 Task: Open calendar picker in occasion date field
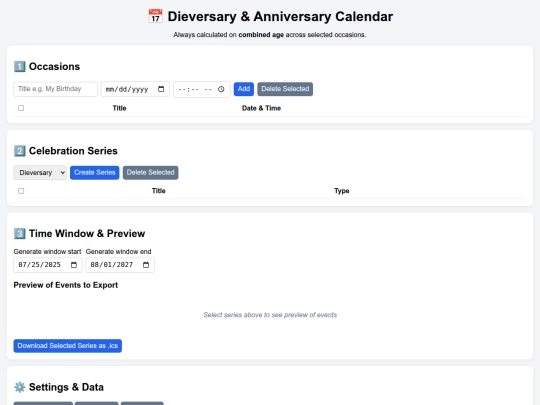[161, 89]
